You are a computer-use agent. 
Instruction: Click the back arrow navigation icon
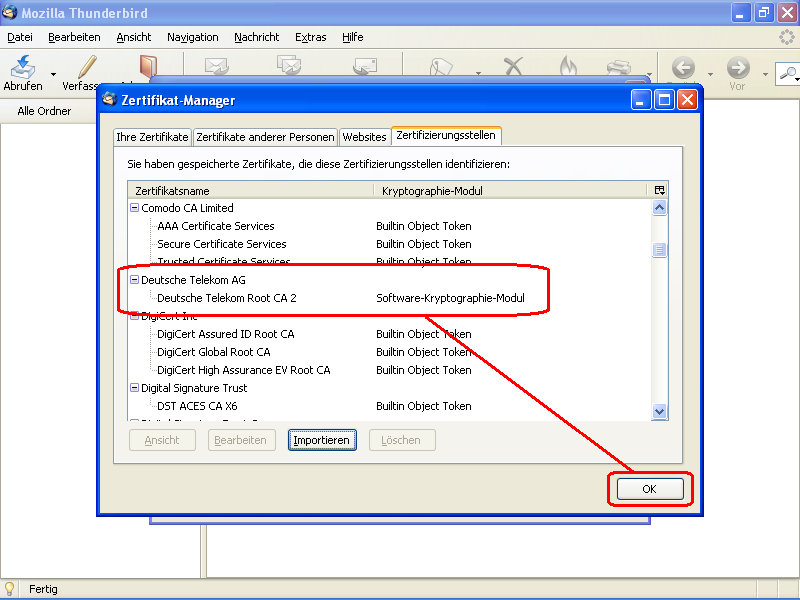[684, 68]
